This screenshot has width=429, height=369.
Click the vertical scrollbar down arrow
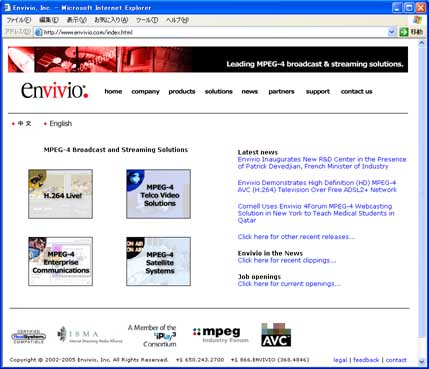click(x=422, y=361)
